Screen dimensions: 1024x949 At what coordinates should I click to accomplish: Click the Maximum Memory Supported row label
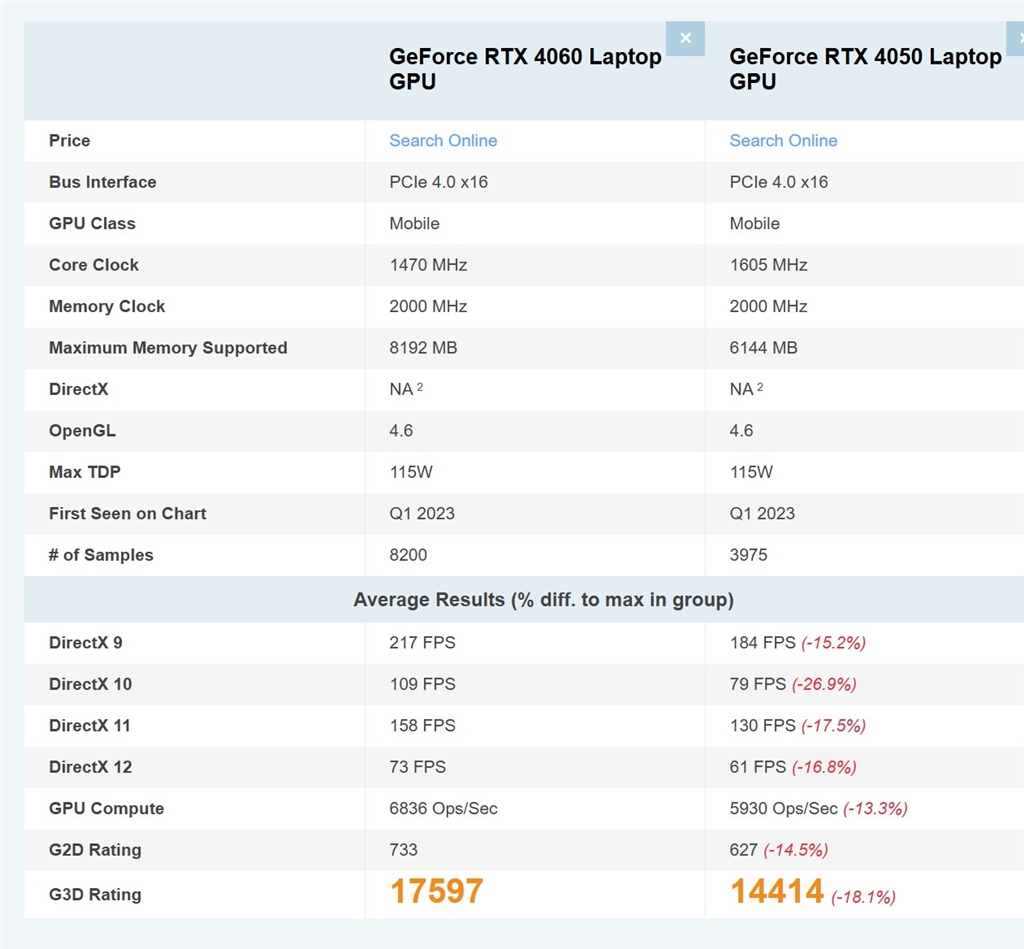coord(168,348)
